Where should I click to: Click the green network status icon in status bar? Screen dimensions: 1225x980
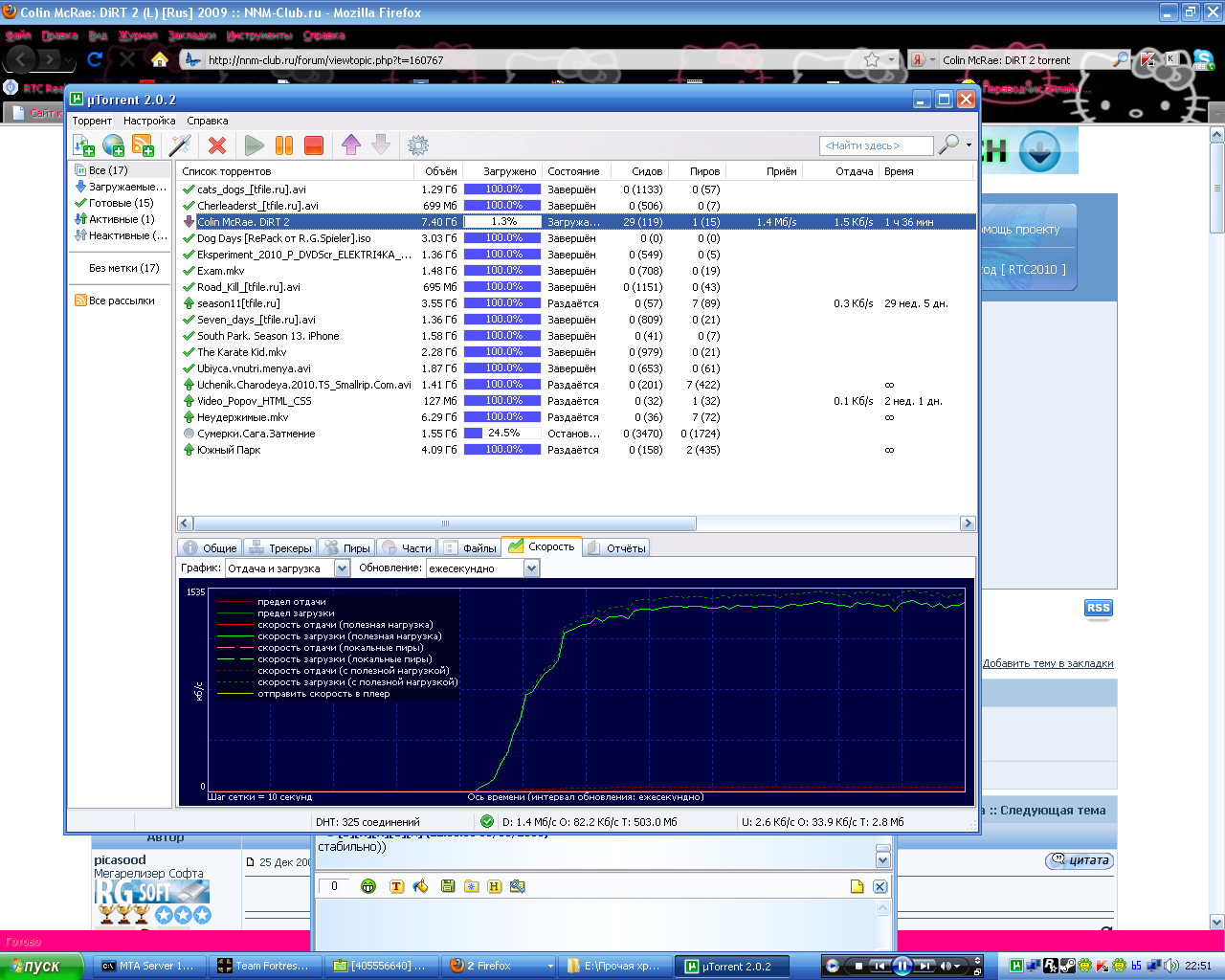tap(487, 821)
